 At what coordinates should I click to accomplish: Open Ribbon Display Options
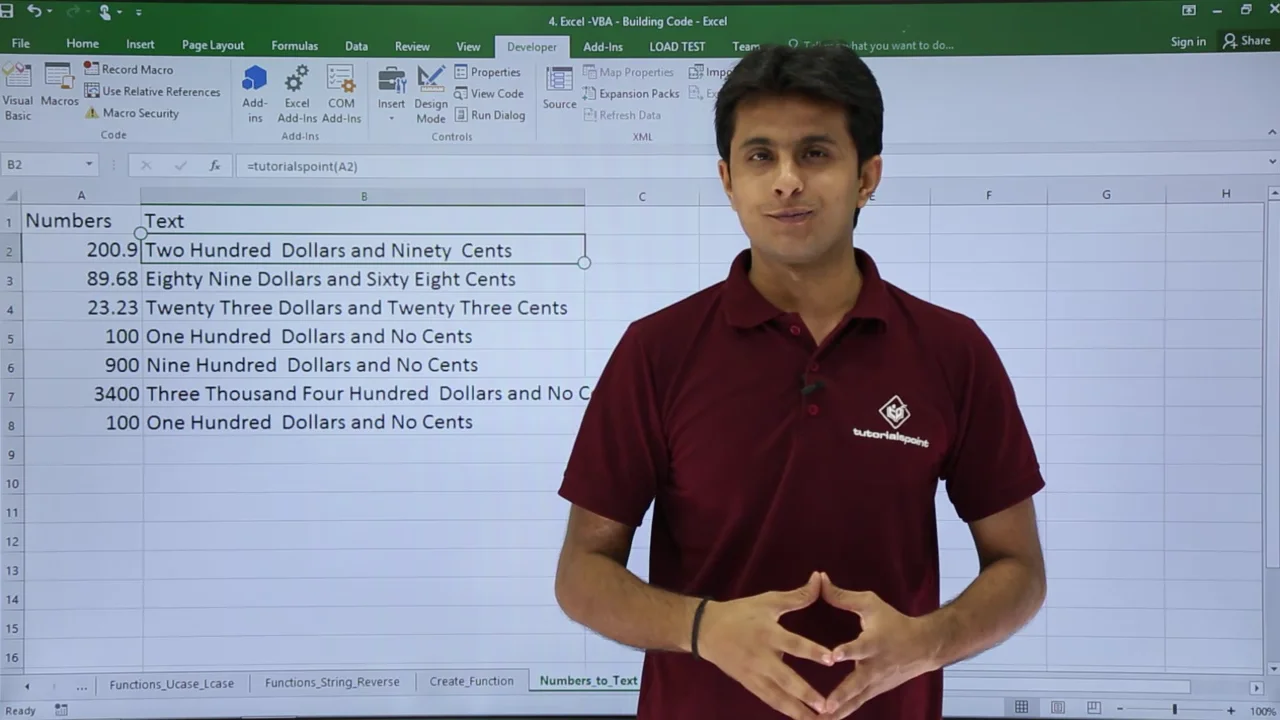[1188, 11]
